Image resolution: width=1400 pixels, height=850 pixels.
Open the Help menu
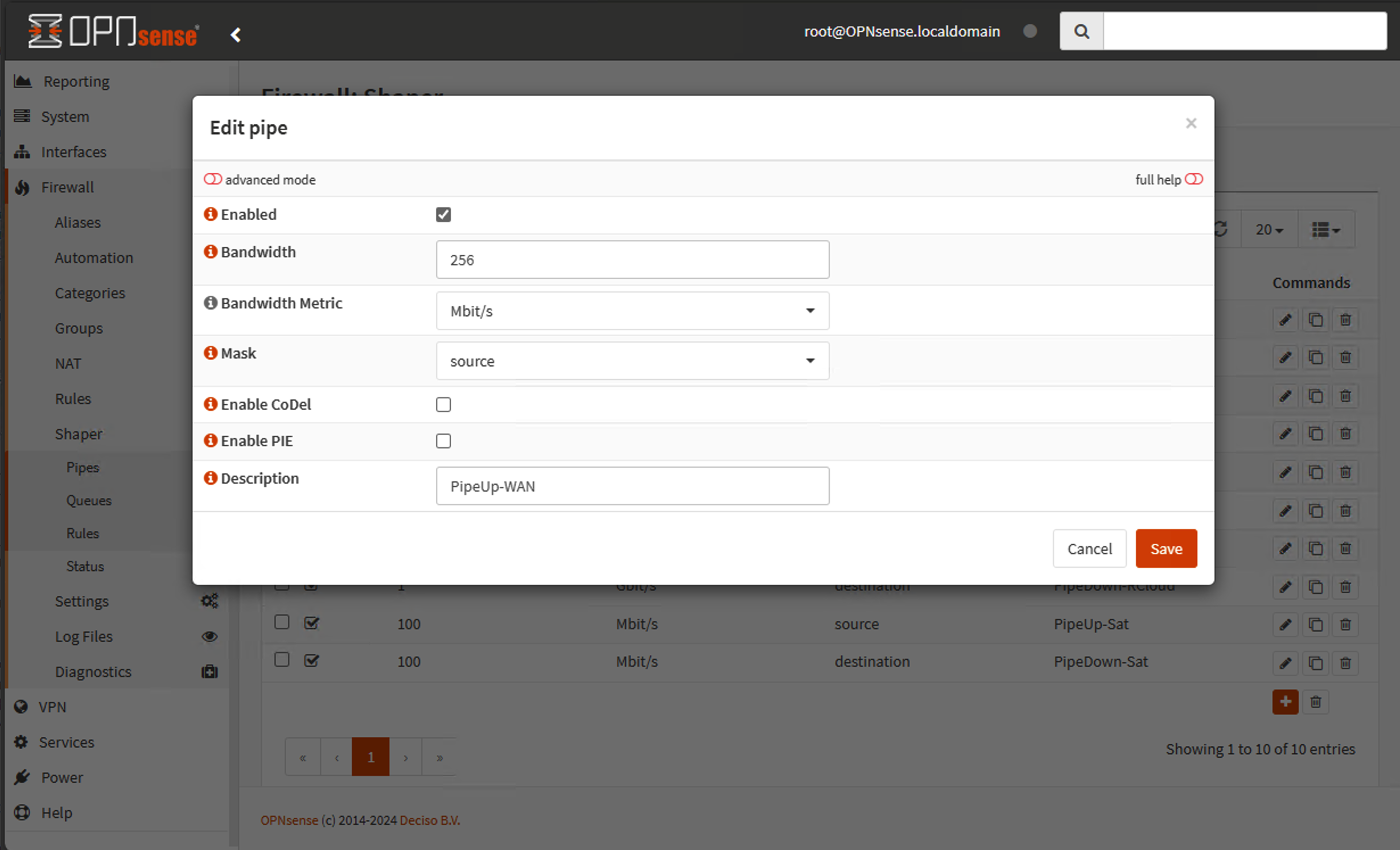click(56, 813)
